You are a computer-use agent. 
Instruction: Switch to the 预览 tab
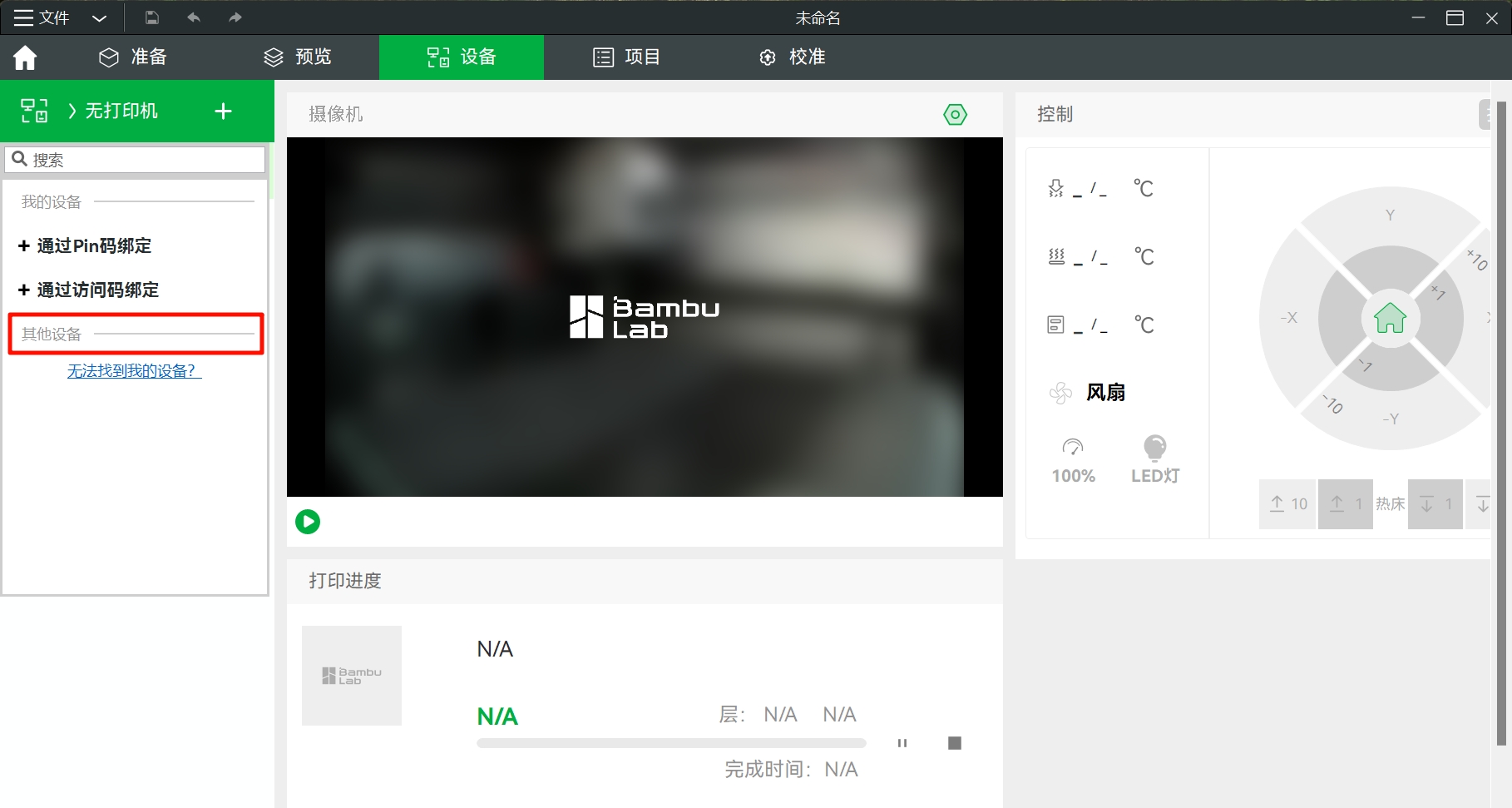pos(298,57)
